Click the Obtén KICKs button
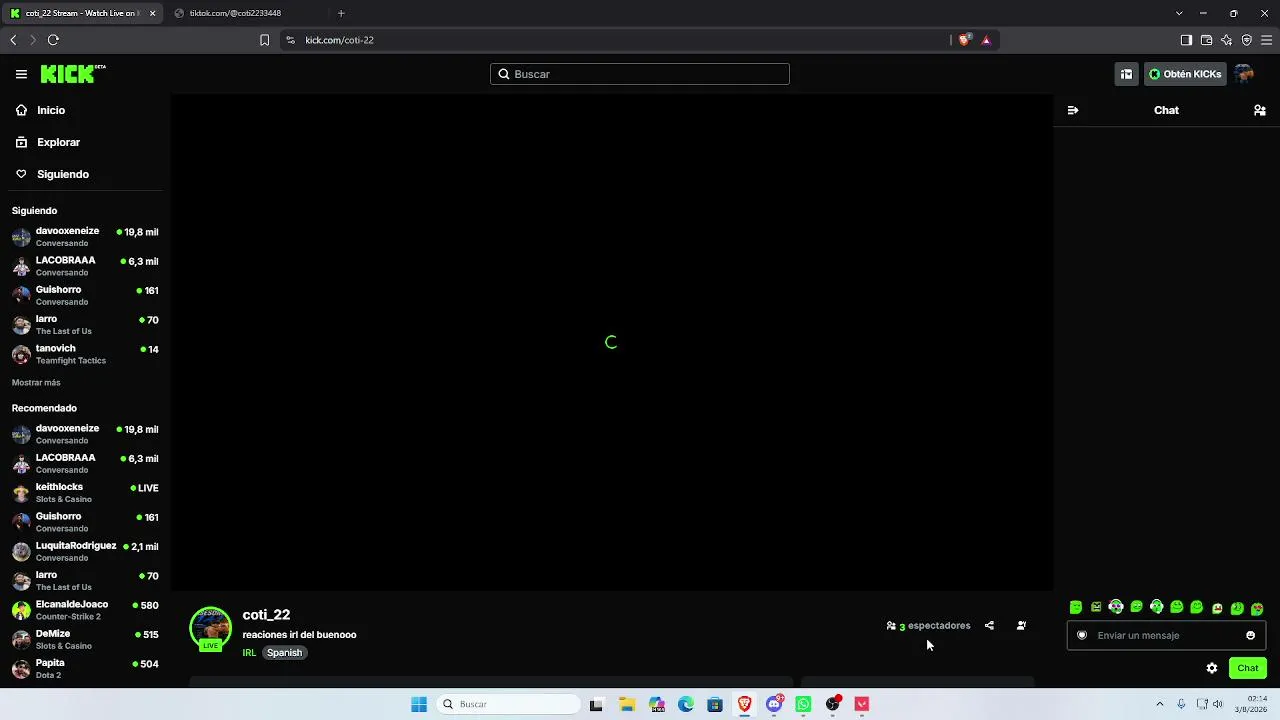Image resolution: width=1280 pixels, height=720 pixels. (1185, 74)
